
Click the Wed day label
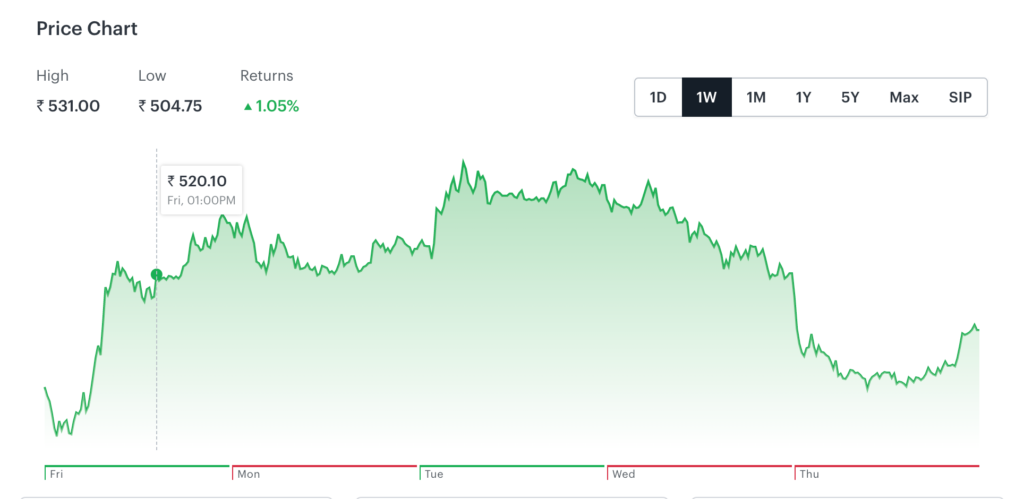point(622,474)
